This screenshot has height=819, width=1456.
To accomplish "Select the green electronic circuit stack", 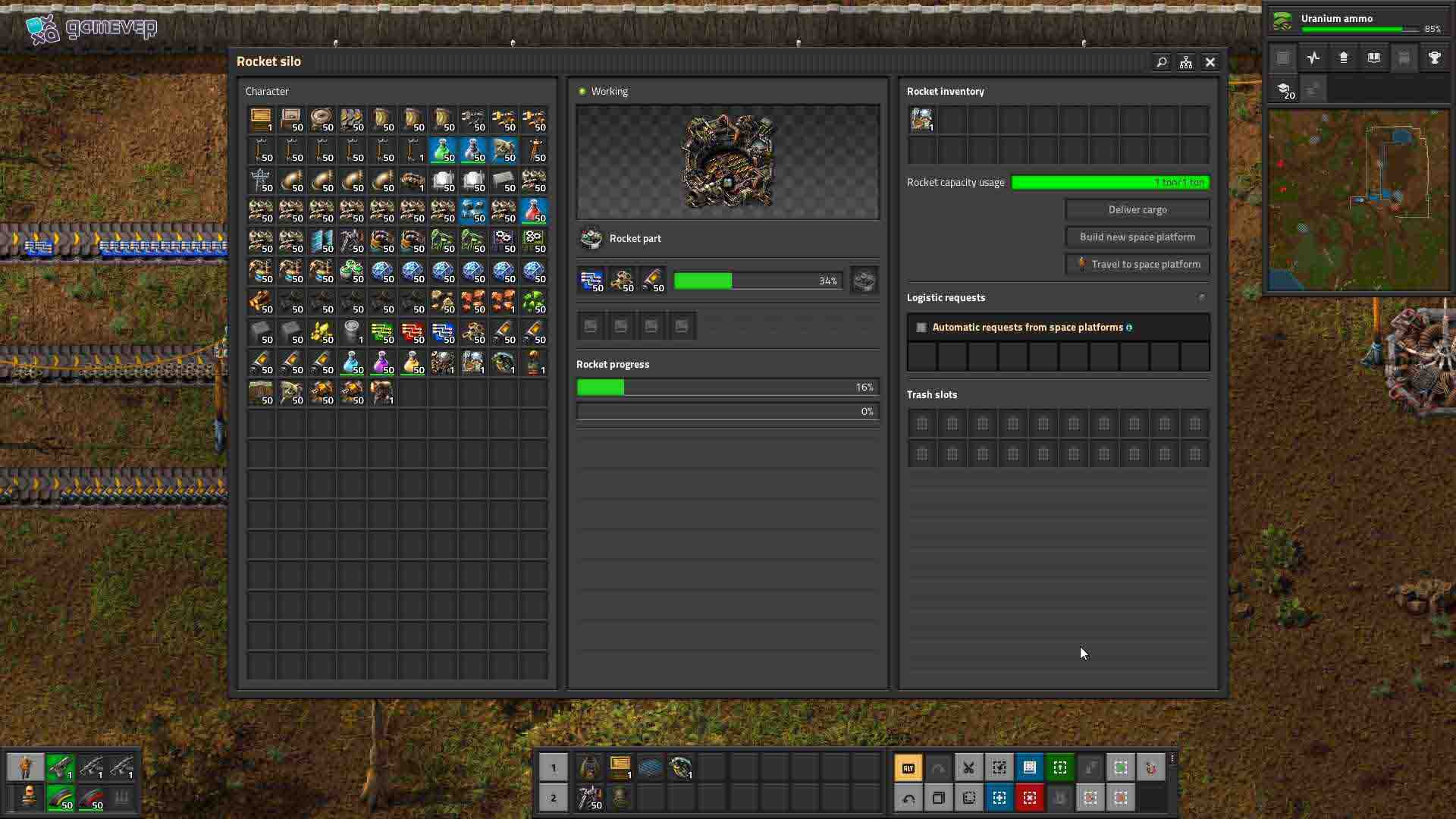I will coord(382,333).
